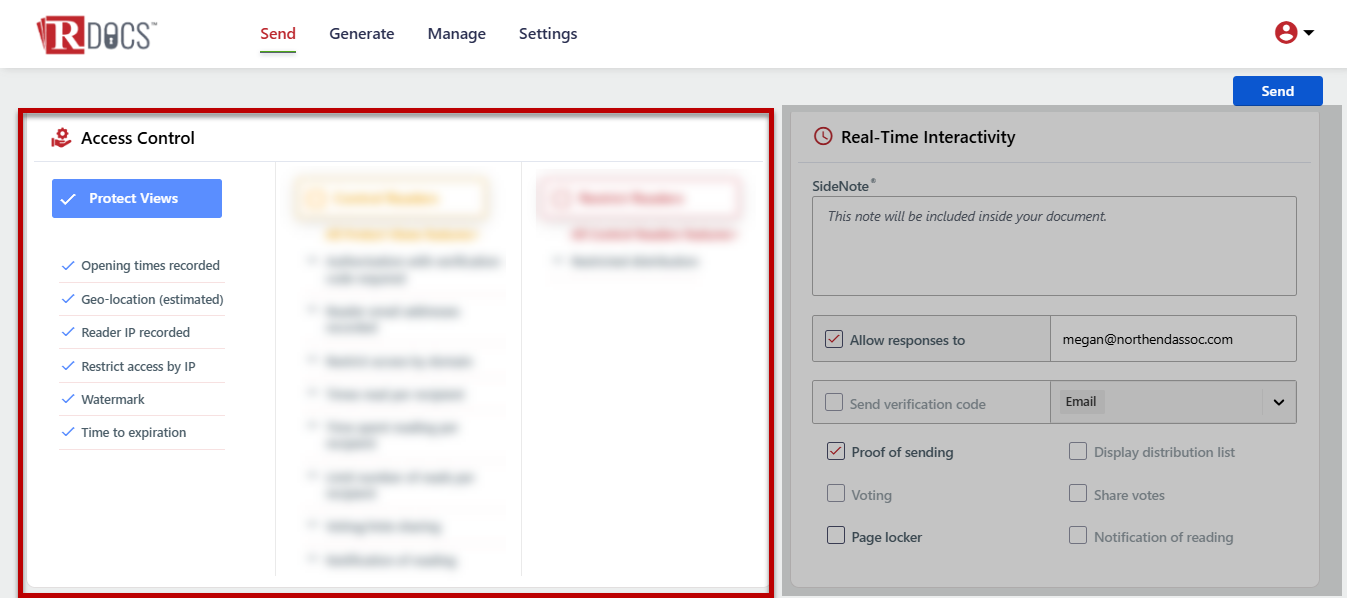Enable the Page locker checkbox
This screenshot has height=598, width=1347.
(x=836, y=536)
